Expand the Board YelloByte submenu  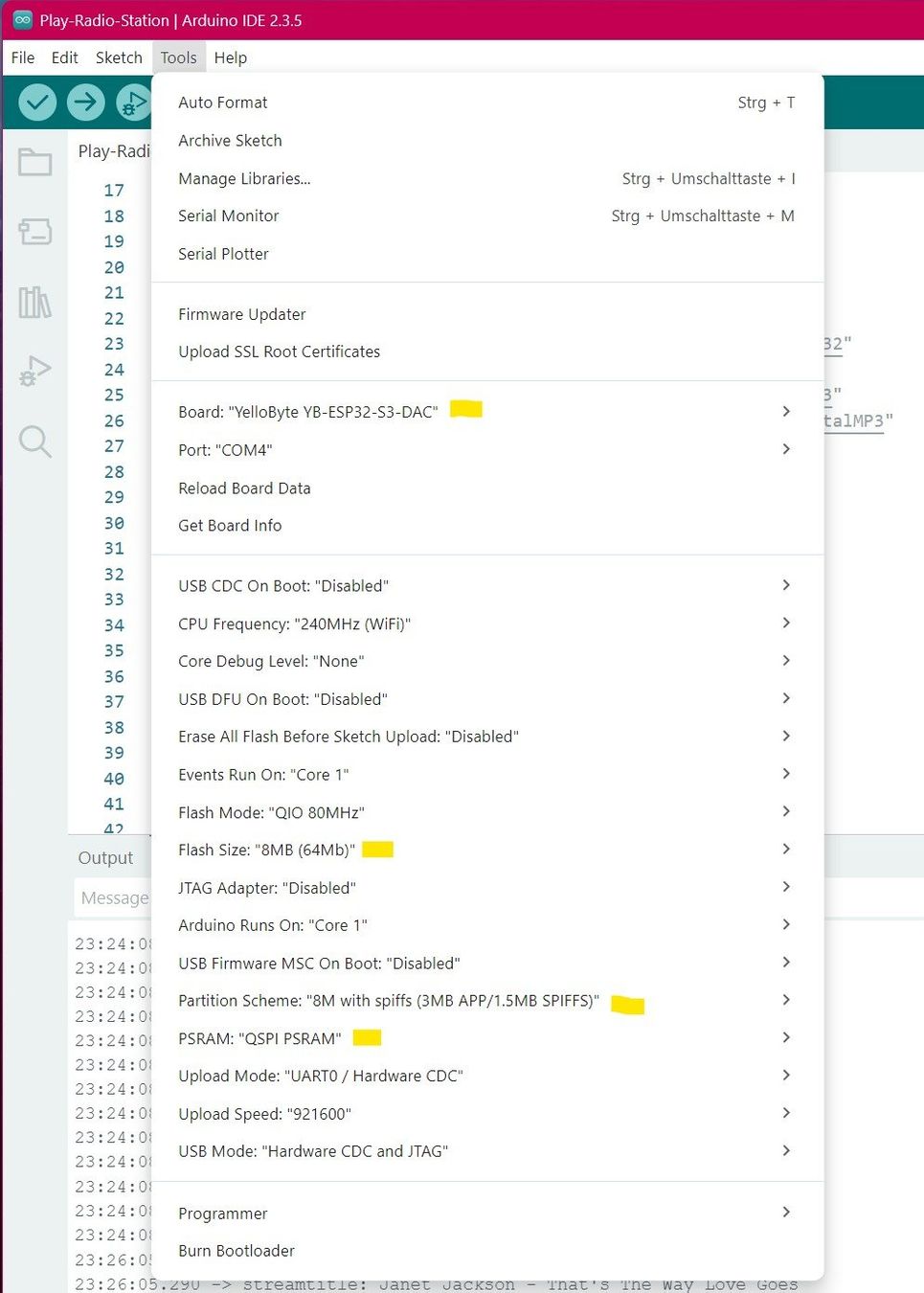(x=487, y=412)
